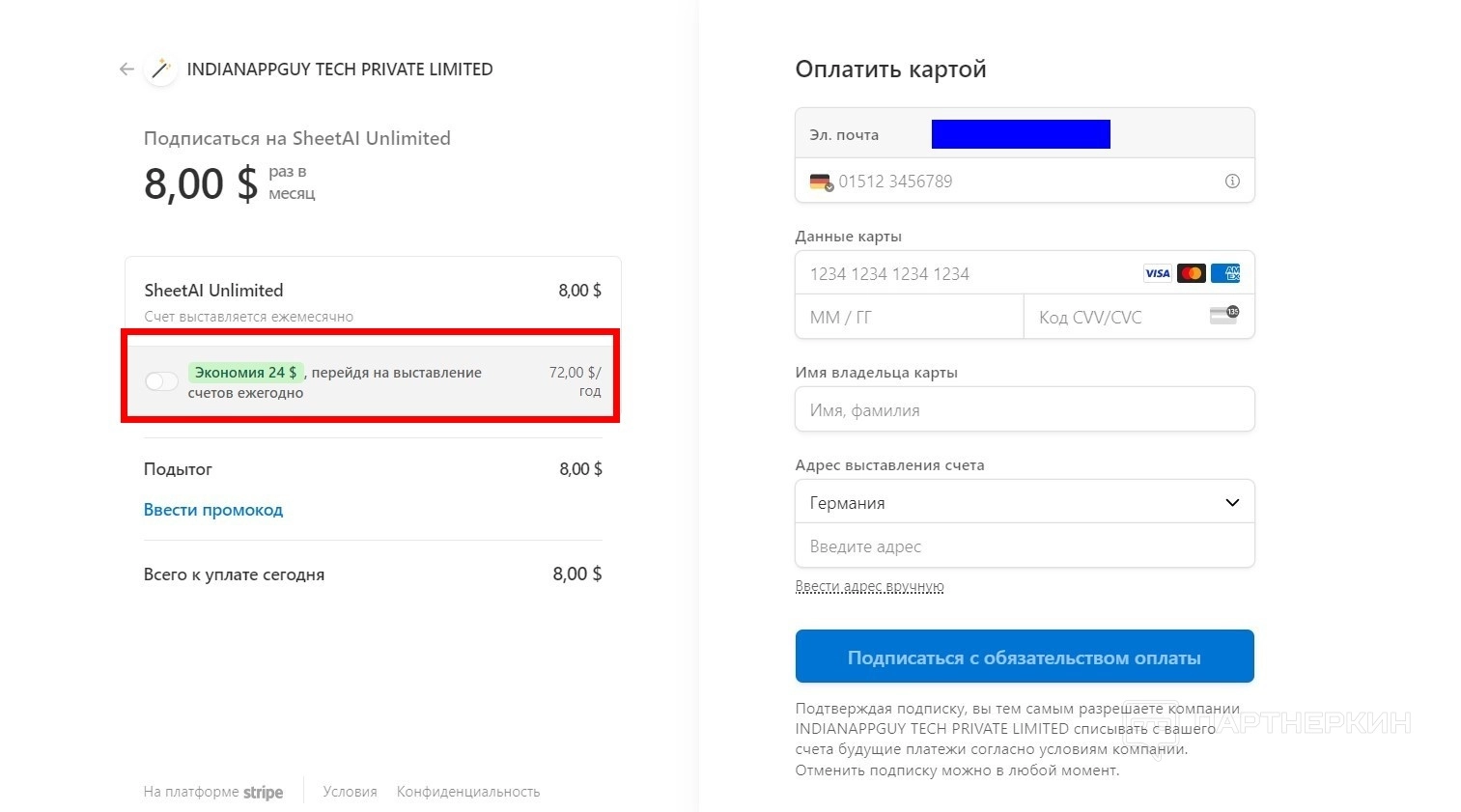Click the American Express icon
Image resolution: width=1461 pixels, height=812 pixels.
tap(1225, 274)
